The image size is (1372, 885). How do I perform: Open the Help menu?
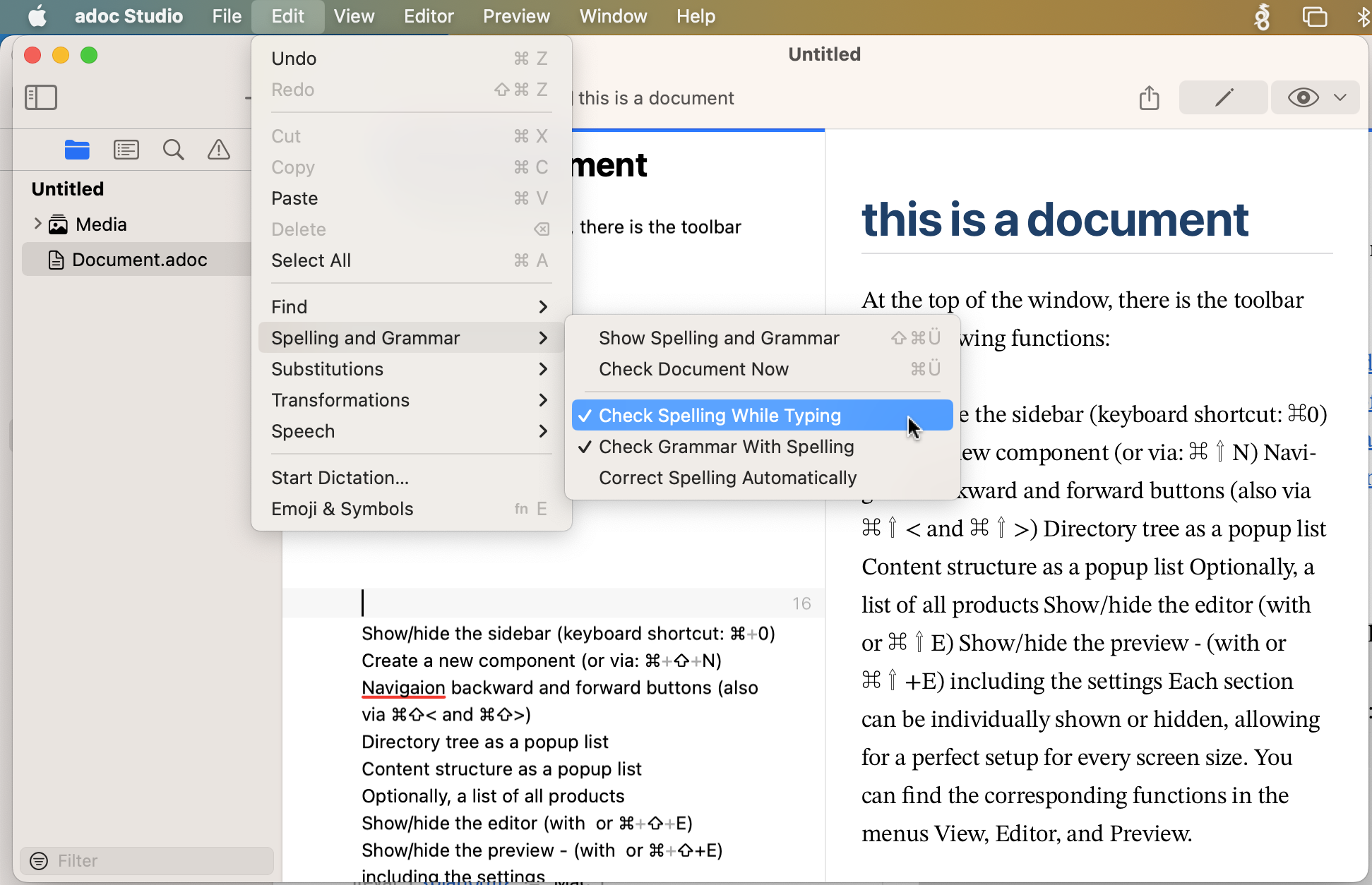tap(696, 16)
